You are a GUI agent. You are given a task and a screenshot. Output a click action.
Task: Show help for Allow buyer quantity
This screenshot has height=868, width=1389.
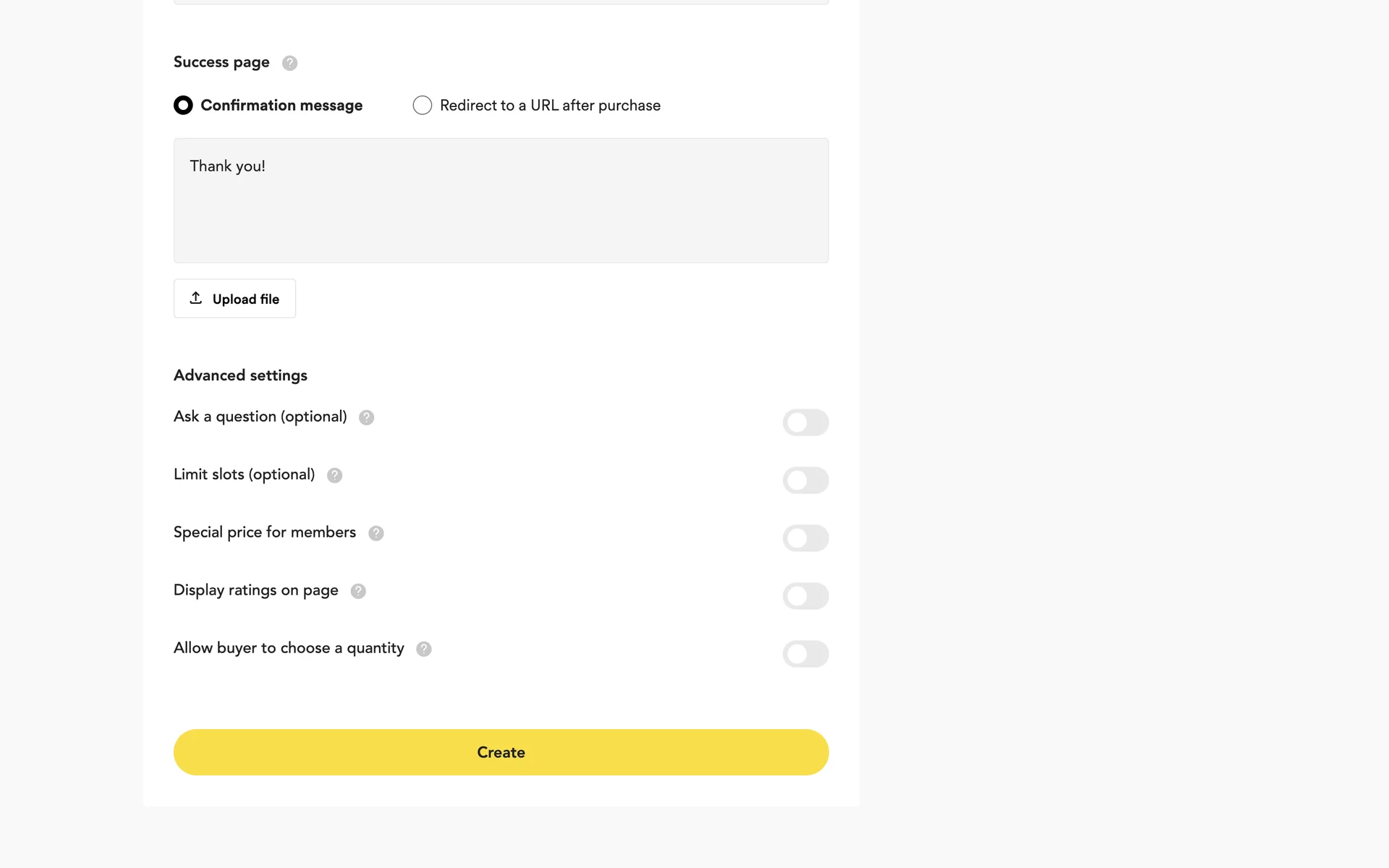coord(424,649)
